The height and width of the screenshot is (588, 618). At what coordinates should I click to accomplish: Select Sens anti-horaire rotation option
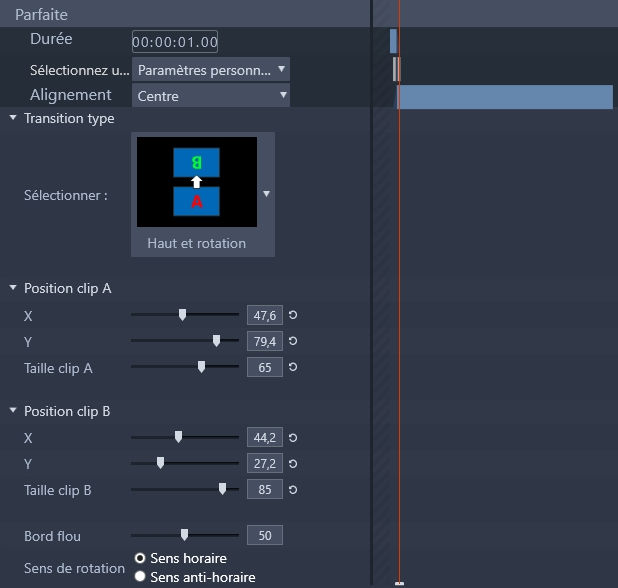point(140,577)
